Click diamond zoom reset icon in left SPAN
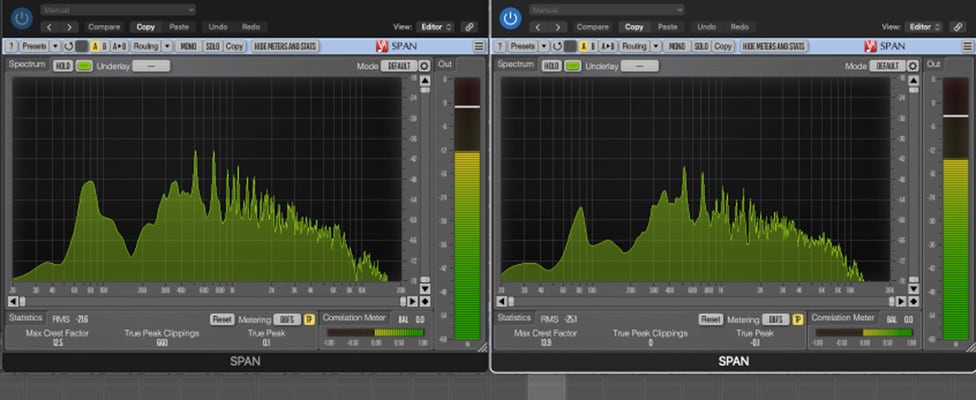Screen dimensions: 976x400 (425, 301)
